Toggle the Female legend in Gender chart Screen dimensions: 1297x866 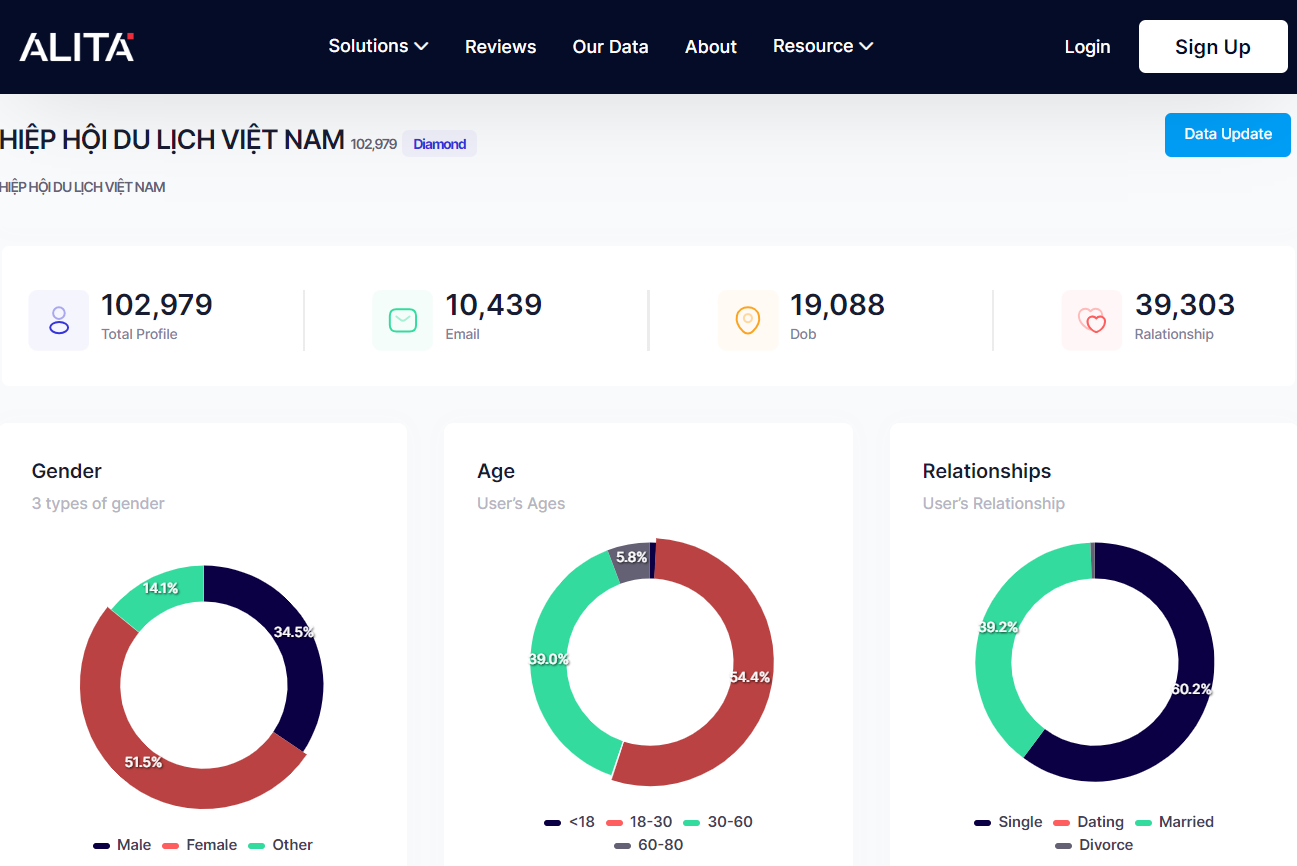(200, 845)
